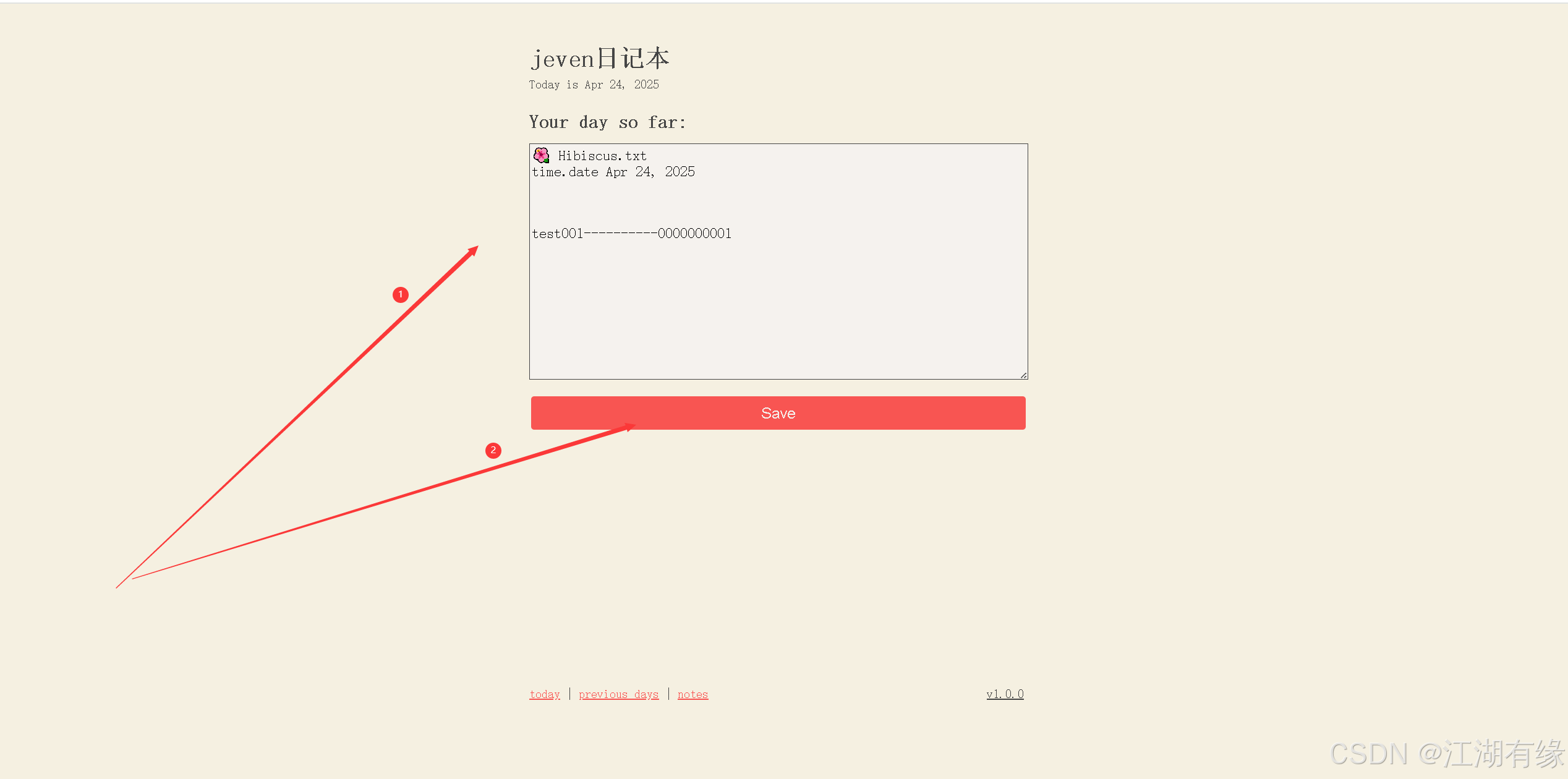Go to previous days link

pyautogui.click(x=618, y=694)
